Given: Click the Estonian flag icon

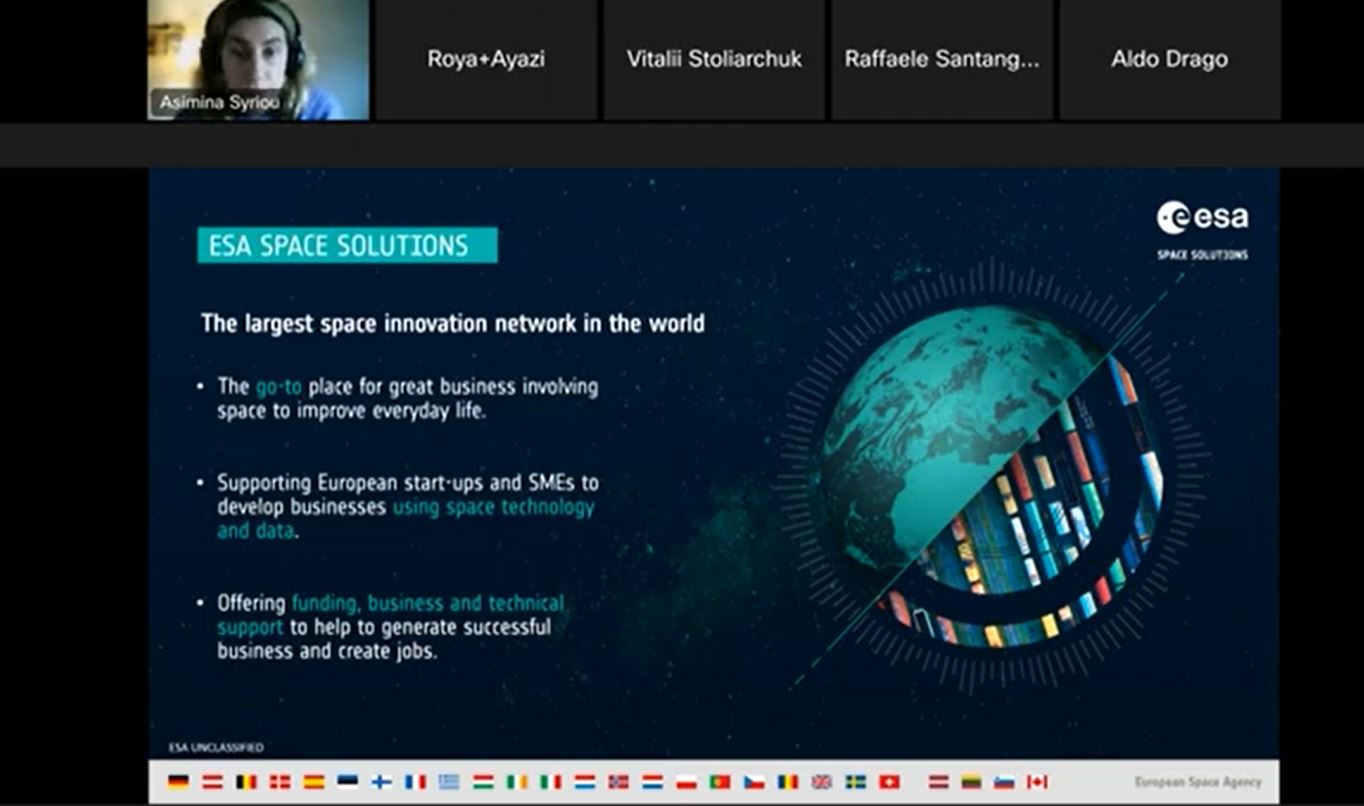Looking at the screenshot, I should tap(347, 782).
